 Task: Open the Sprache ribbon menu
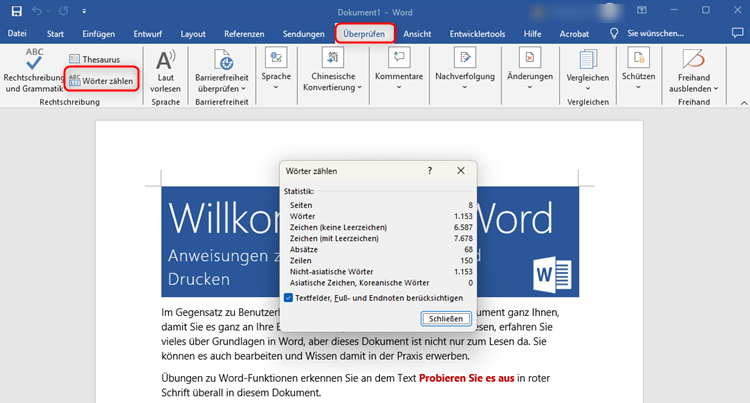pos(276,69)
